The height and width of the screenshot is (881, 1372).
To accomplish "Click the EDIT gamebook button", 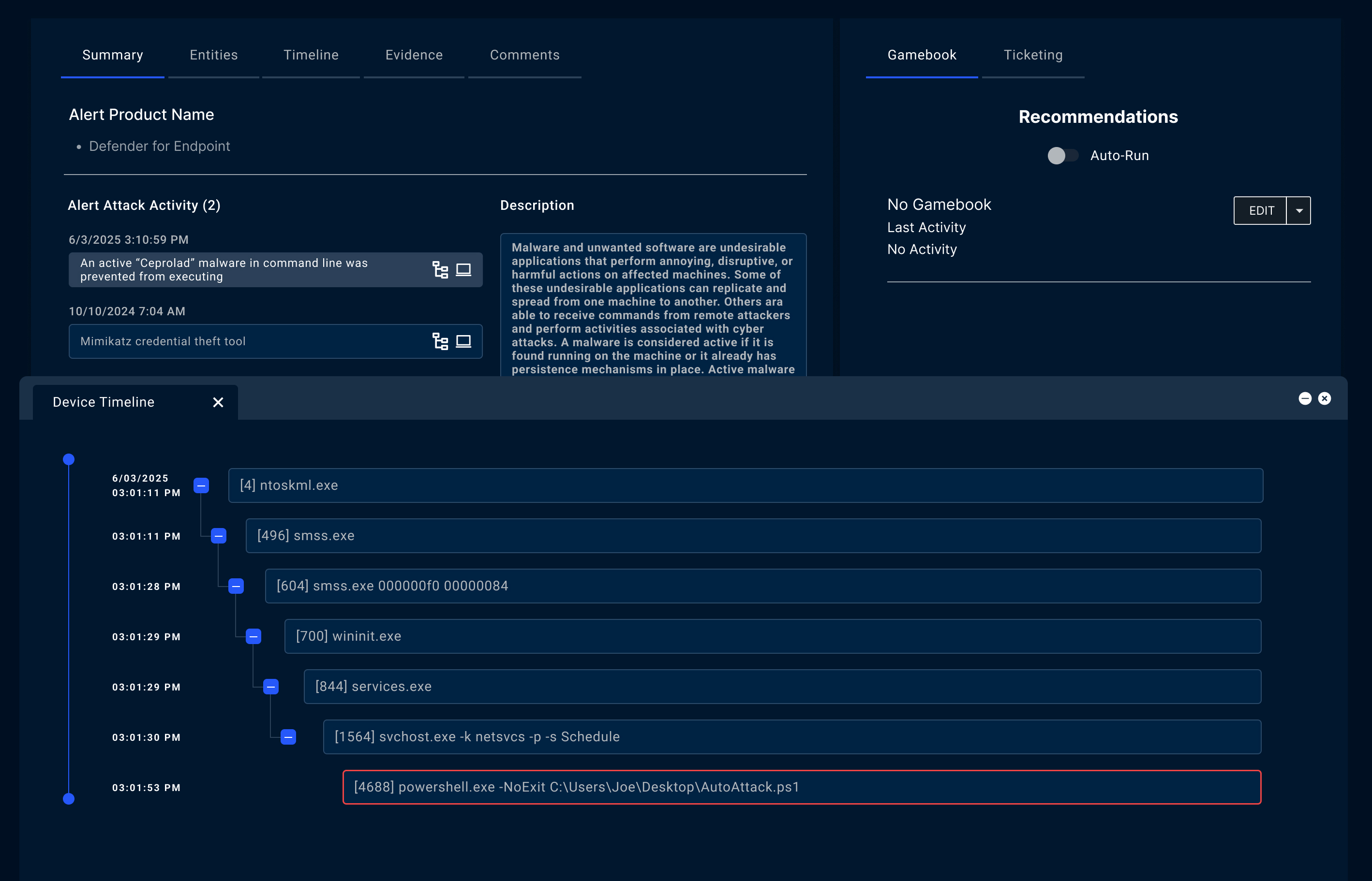I will click(1260, 210).
